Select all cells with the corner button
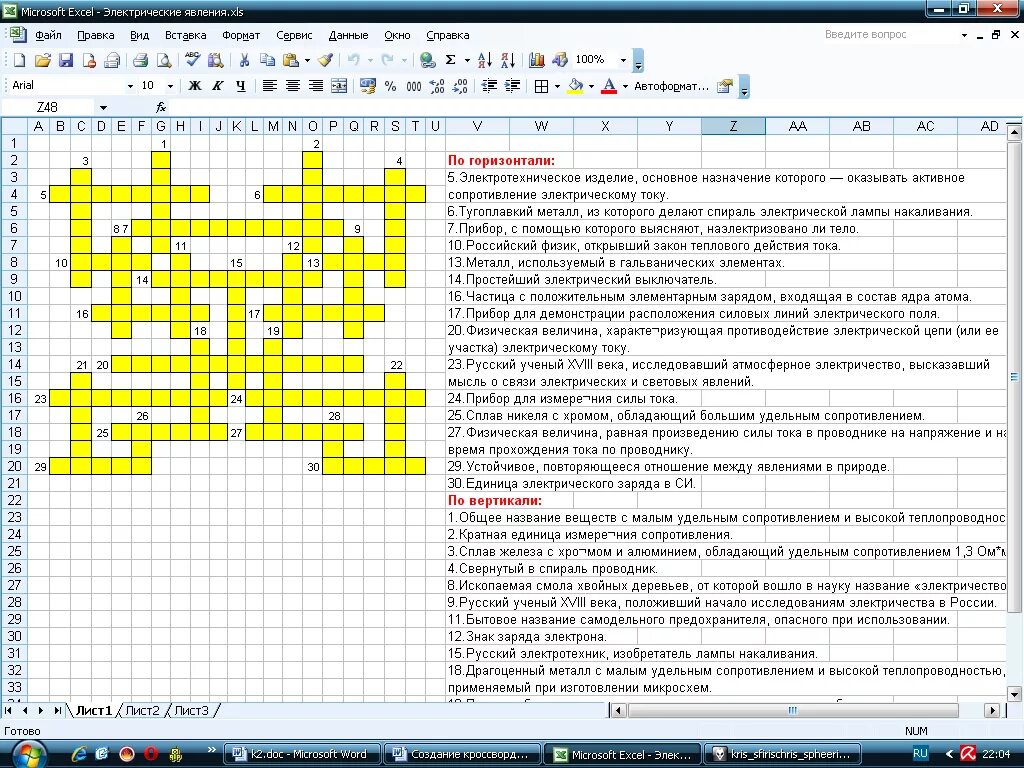Screen dimensions: 1024x768 click(x=14, y=126)
